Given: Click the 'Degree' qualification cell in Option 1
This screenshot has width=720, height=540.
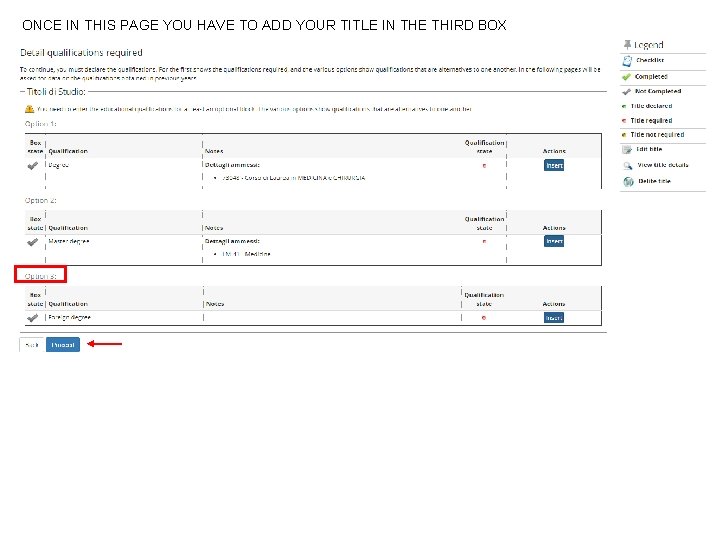Looking at the screenshot, I should 59,165.
